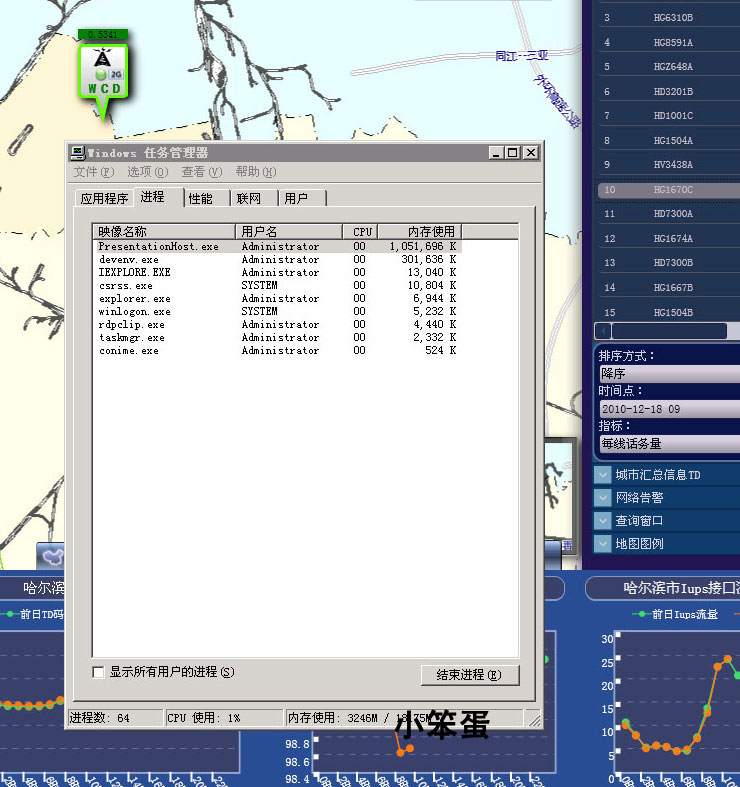Screen dimensions: 740x787
Task: Select row 14 HG1667B in the list
Action: click(x=669, y=288)
